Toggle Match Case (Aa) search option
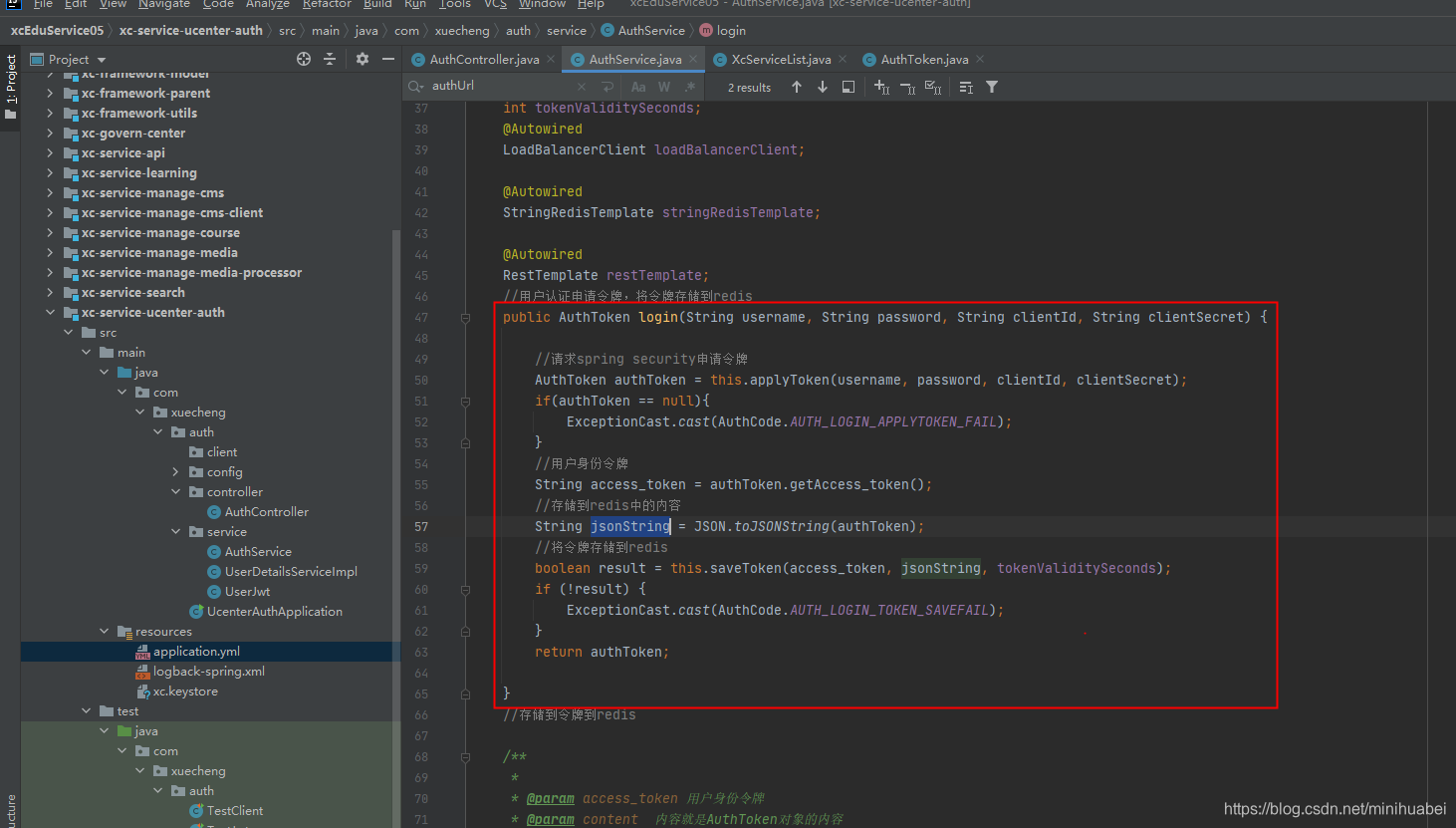 tap(638, 87)
